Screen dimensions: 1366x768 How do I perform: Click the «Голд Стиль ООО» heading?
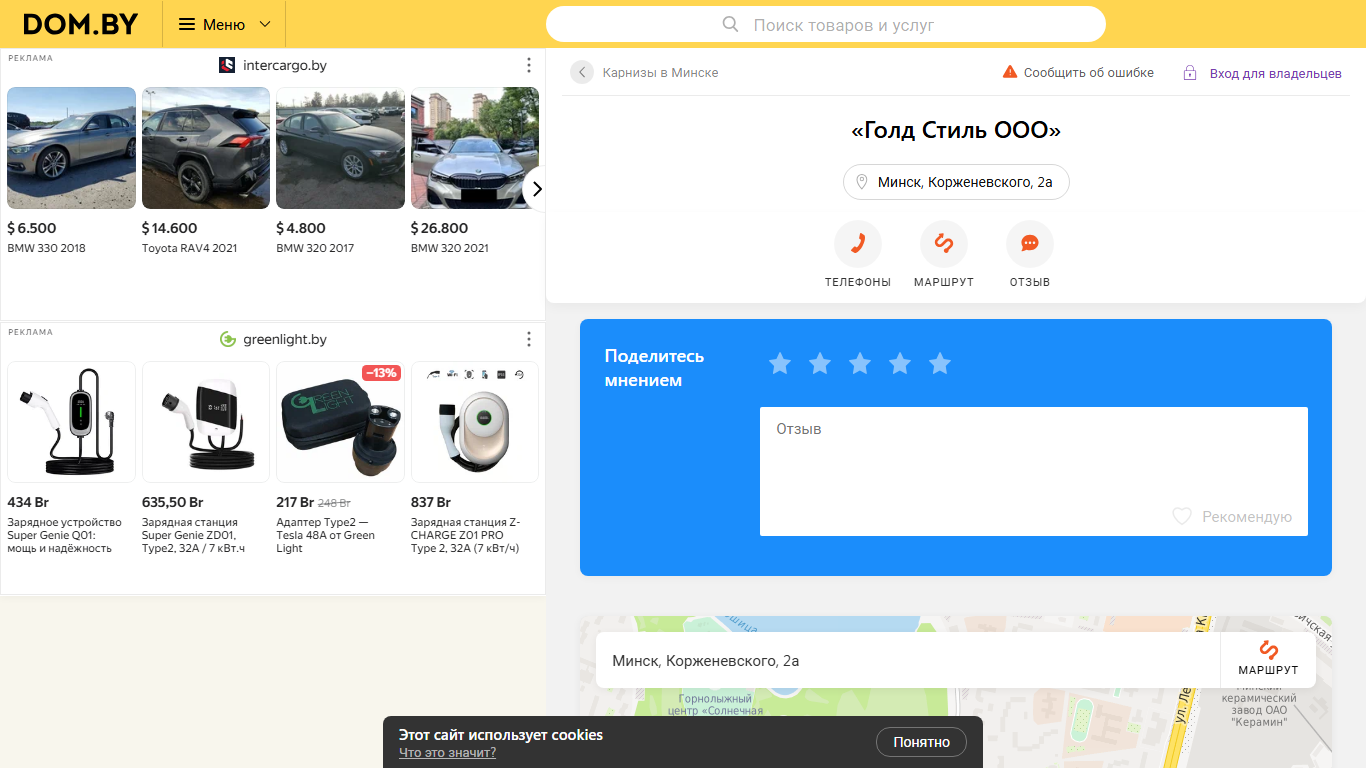956,131
